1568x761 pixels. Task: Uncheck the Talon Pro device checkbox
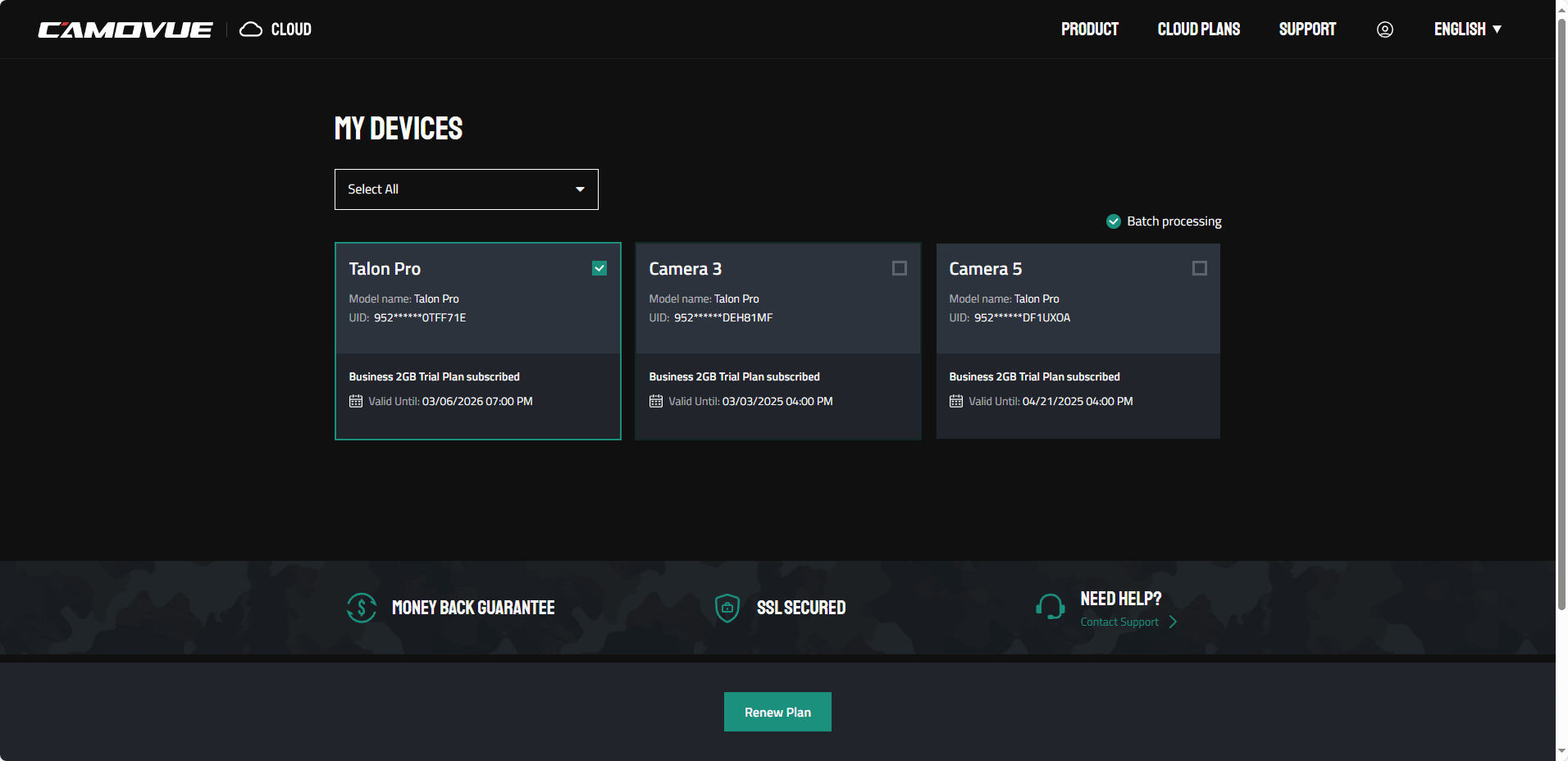599,268
